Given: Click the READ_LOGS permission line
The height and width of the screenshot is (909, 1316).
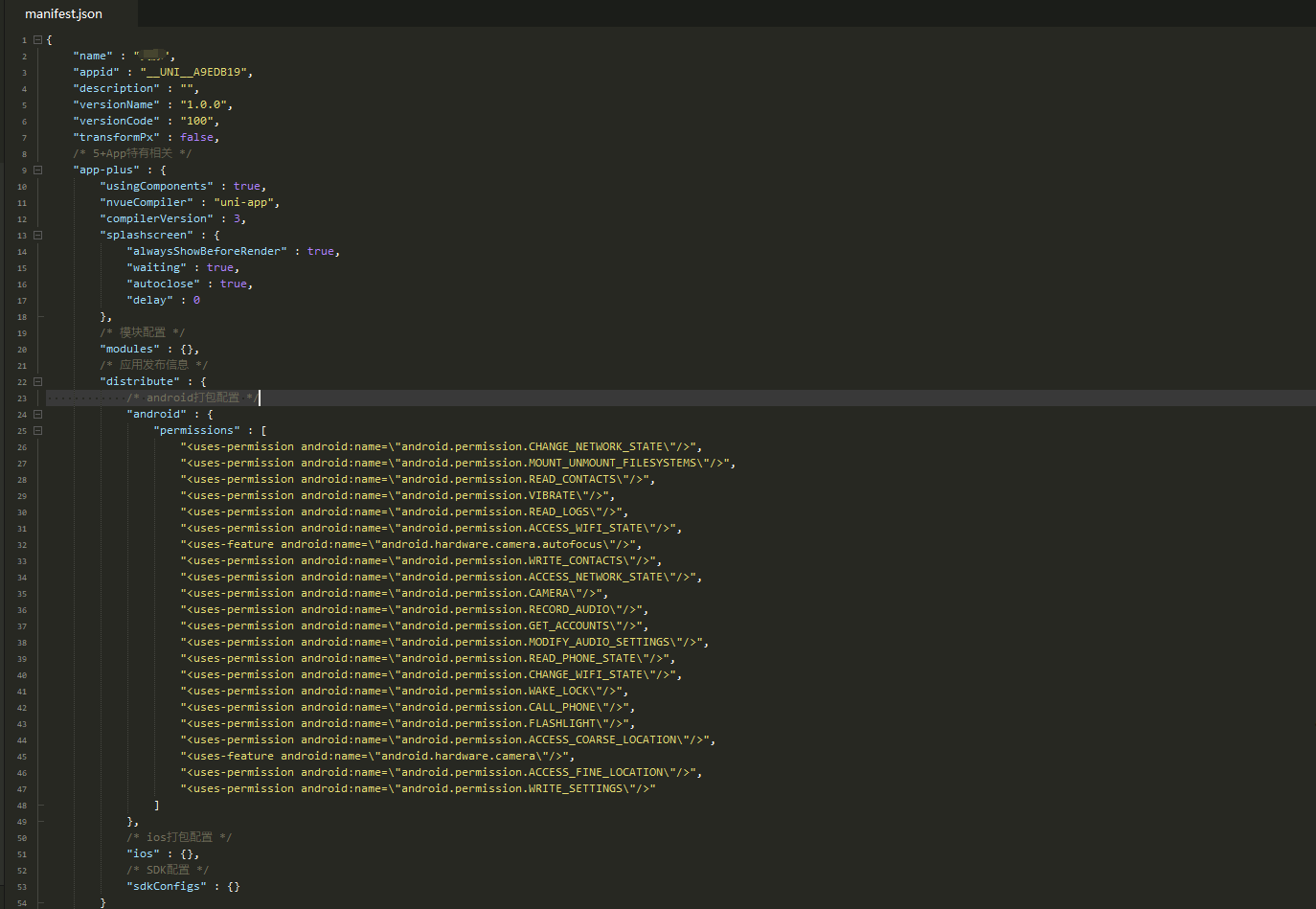Looking at the screenshot, I should [x=404, y=511].
